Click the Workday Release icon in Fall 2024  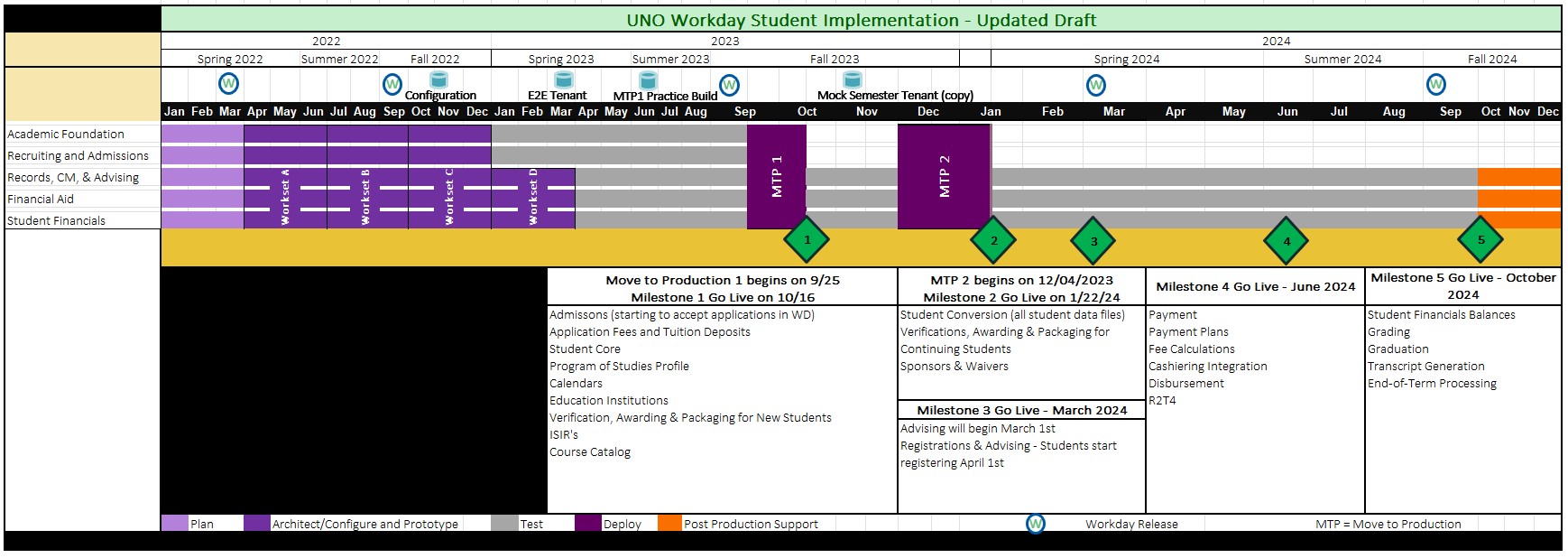coord(1435,84)
